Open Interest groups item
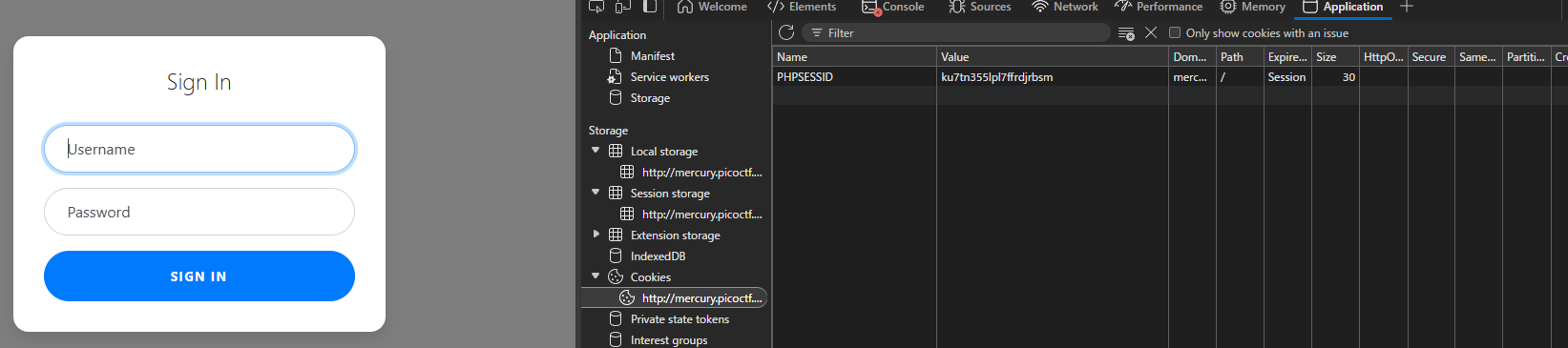Viewport: 1568px width, 348px height. [669, 340]
